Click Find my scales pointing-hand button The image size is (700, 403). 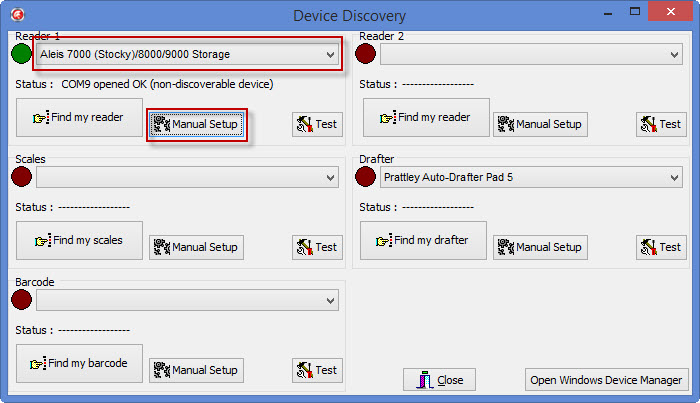(79, 241)
